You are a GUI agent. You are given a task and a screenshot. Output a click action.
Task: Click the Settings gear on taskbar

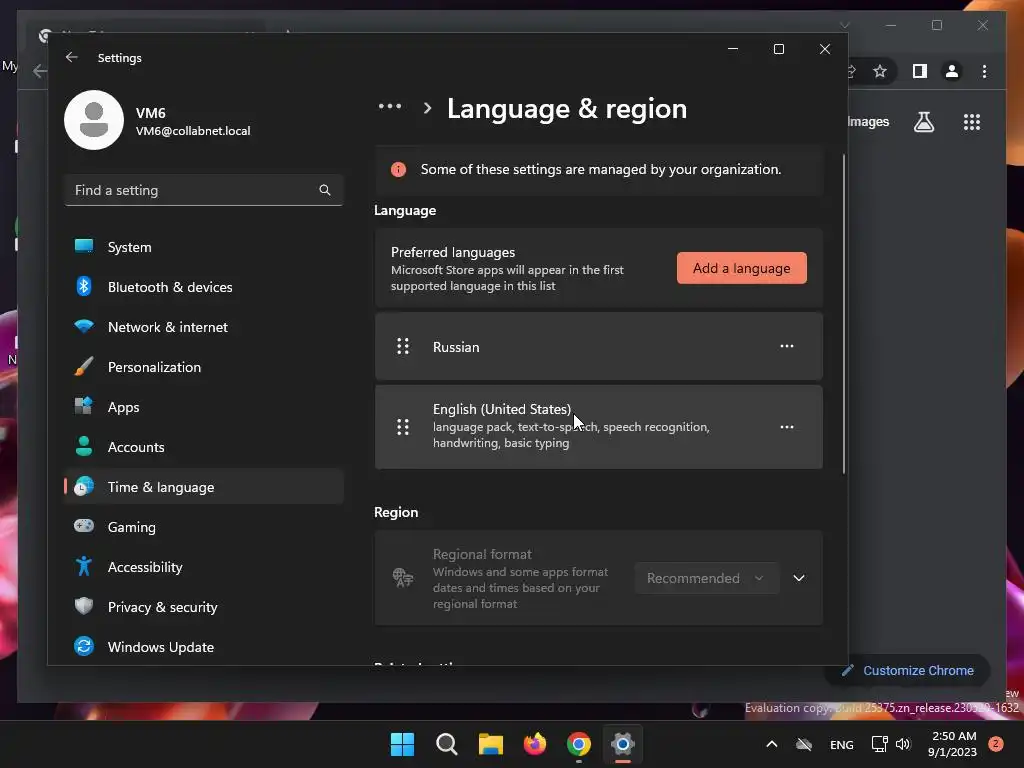[x=623, y=744]
